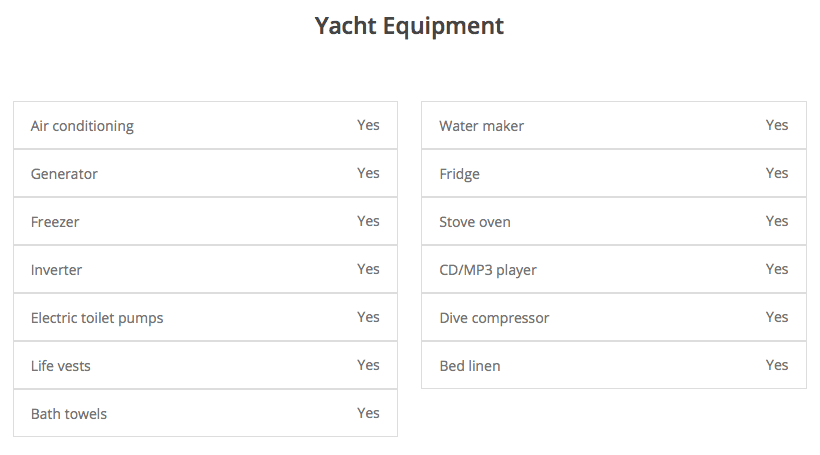820x455 pixels.
Task: Select the CD/MP3 player label
Action: pos(488,270)
